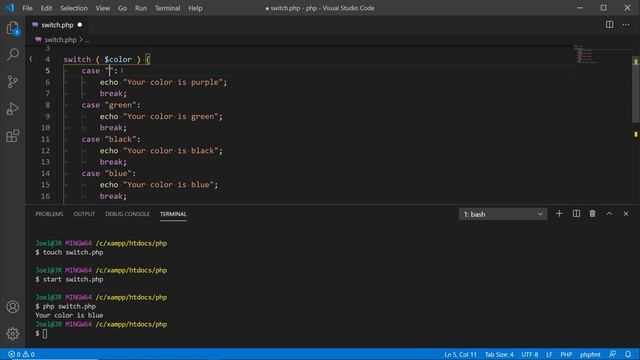Click the terminal prompt input cursor

(x=44, y=333)
